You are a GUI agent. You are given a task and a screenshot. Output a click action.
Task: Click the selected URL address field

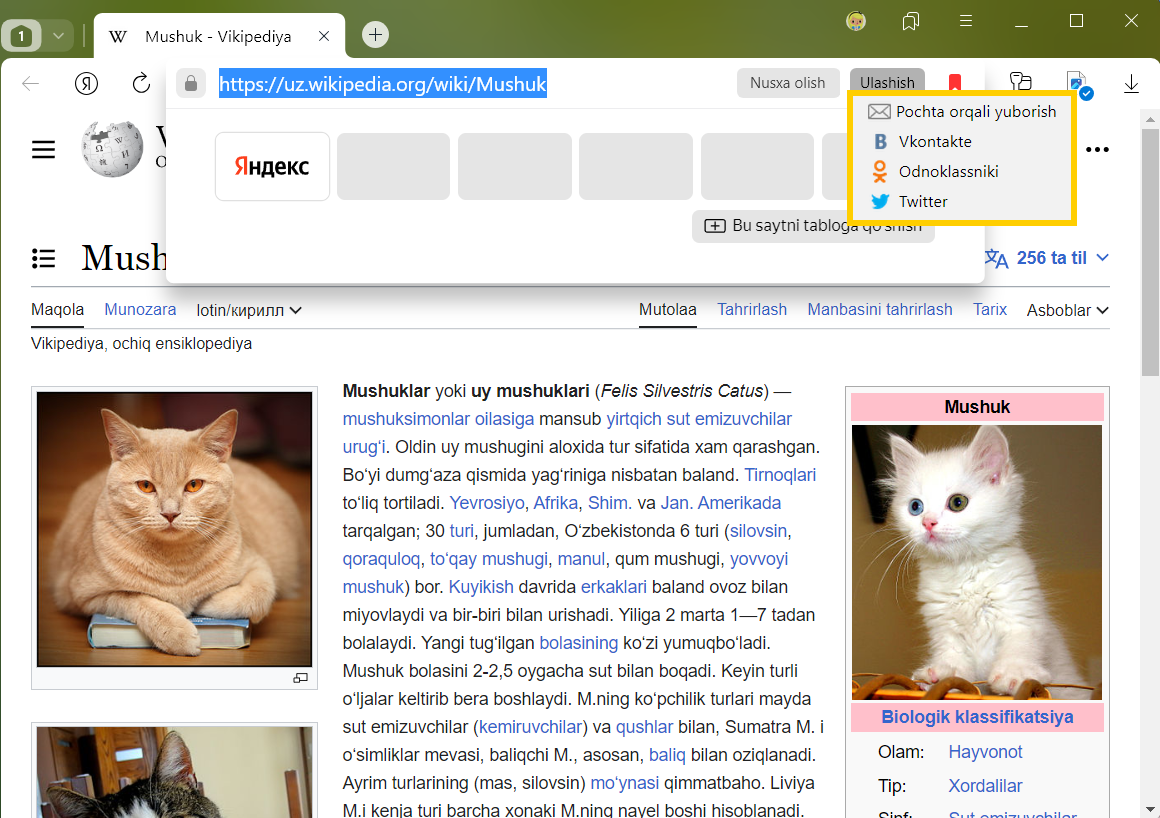pyautogui.click(x=383, y=84)
